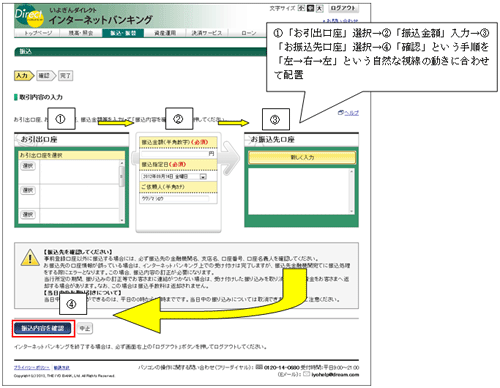Click the インターネットバンキング title text
Screen dimensions: 500x388
(x=100, y=20)
